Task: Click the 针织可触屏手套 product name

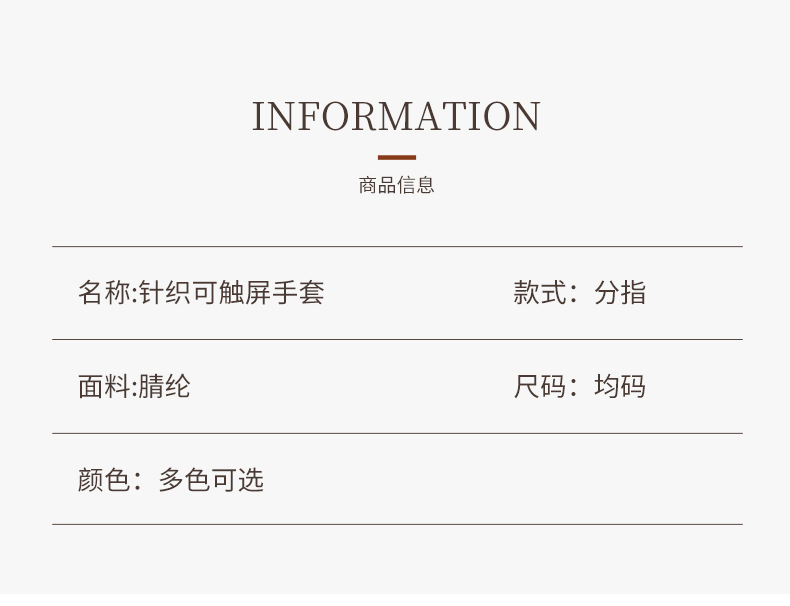Action: pos(231,293)
